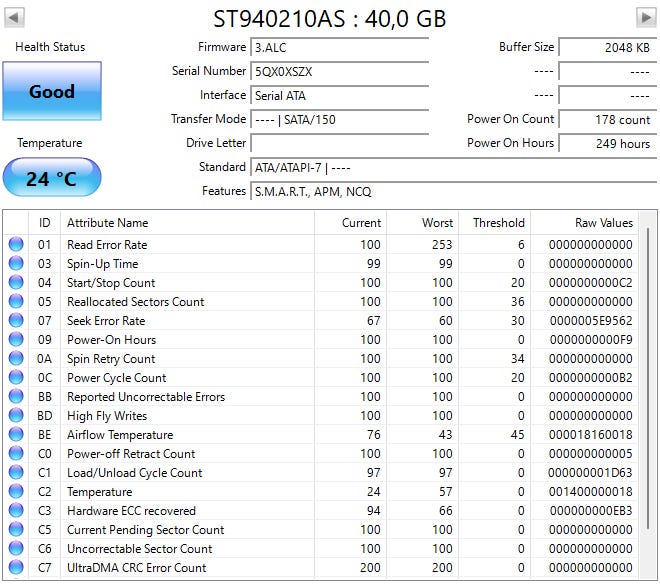
Task: Click the Buffer Size field 2048 KB
Action: (607, 47)
